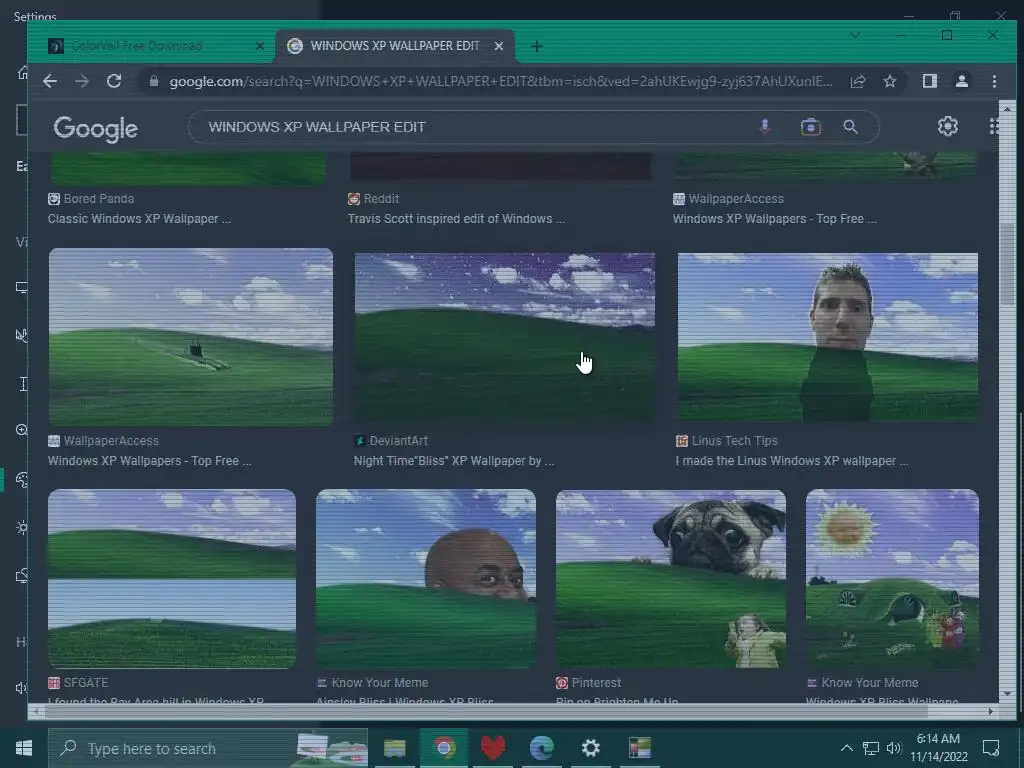
Task: Close the WINDOWS XP WALLPAPER EDIT tab
Action: click(x=499, y=46)
